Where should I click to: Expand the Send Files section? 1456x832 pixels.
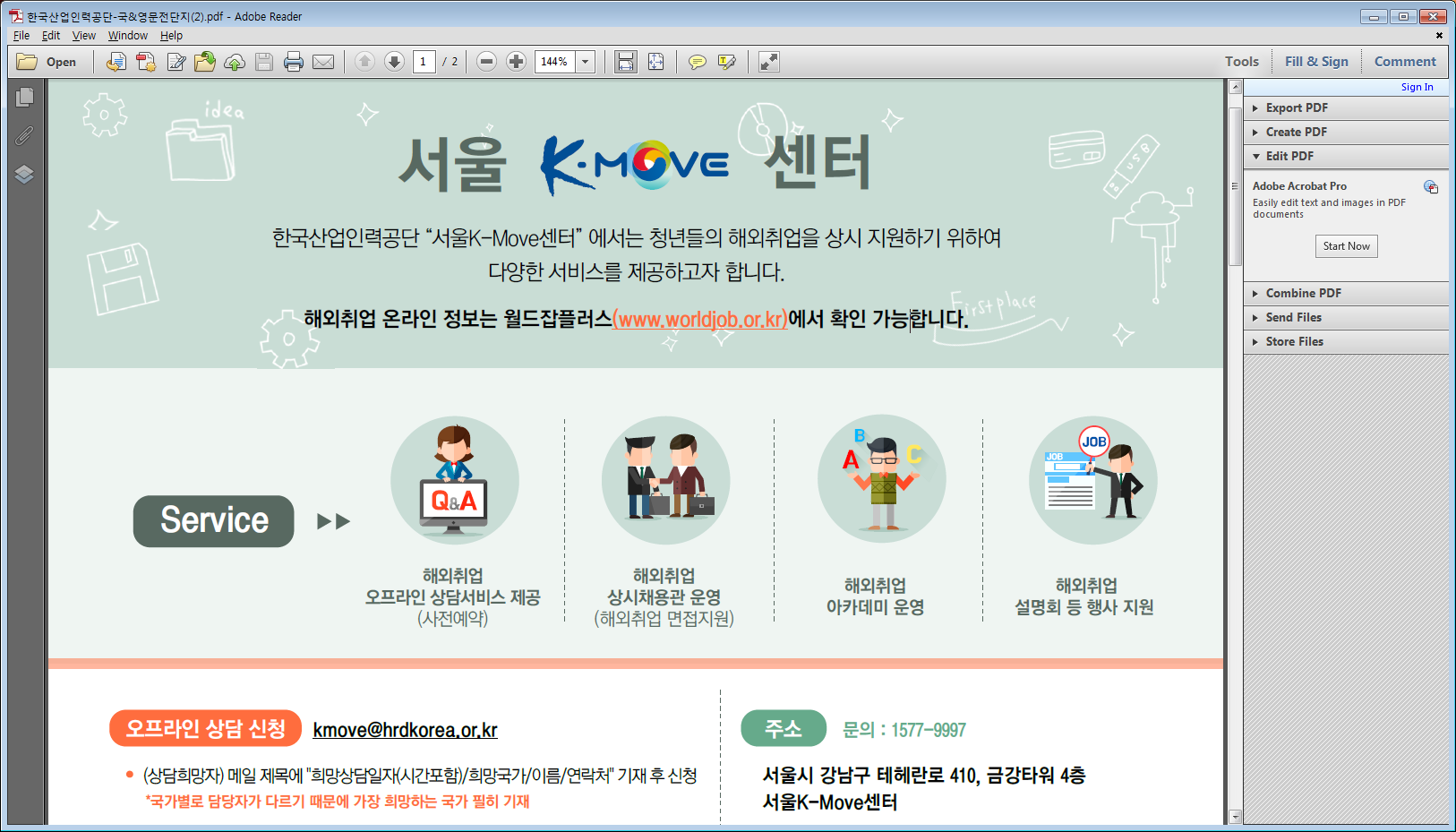click(x=1346, y=317)
